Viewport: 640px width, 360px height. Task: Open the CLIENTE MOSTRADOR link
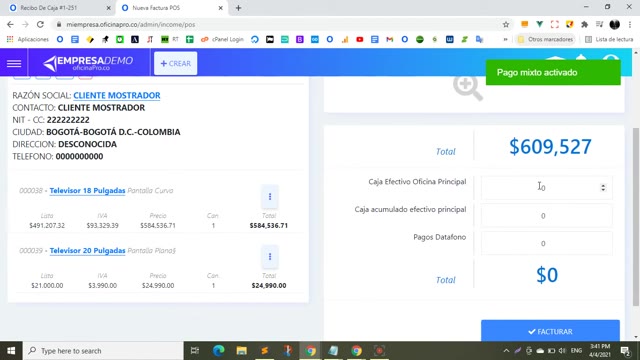117,96
